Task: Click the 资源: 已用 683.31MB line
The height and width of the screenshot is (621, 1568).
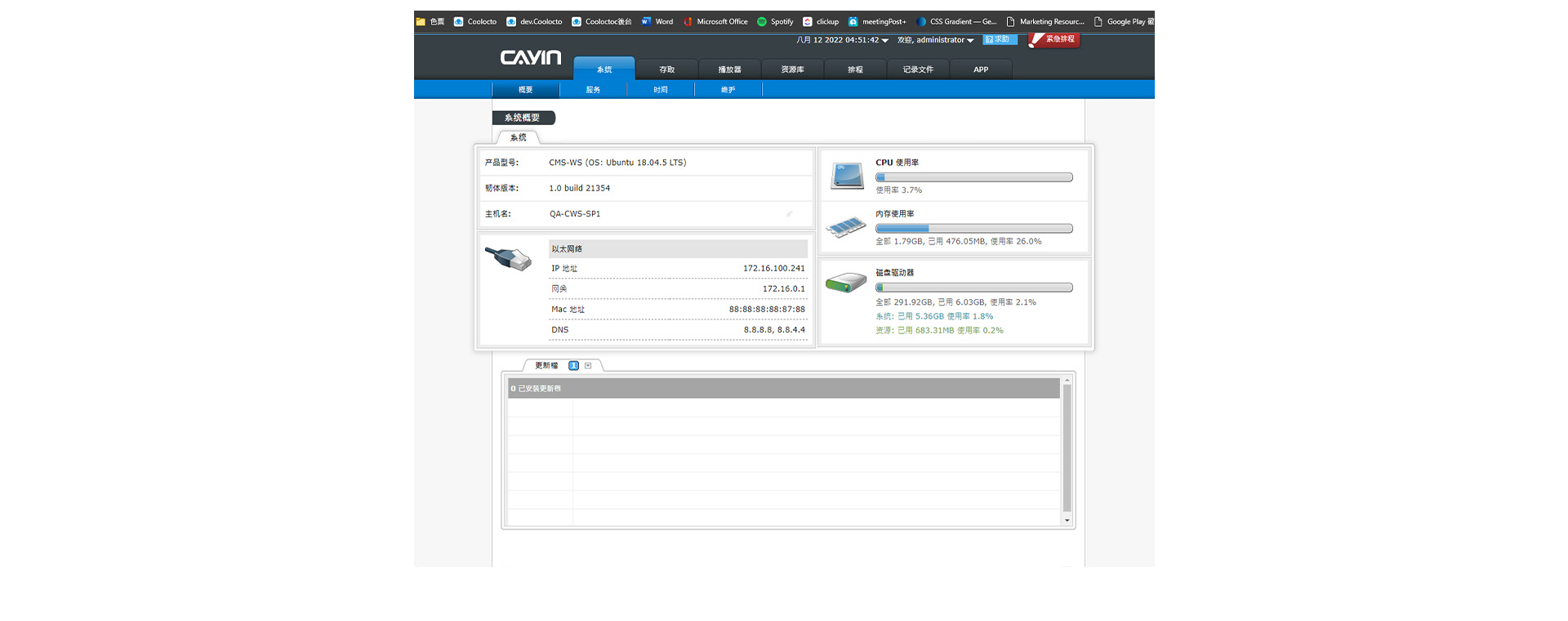Action: point(939,330)
